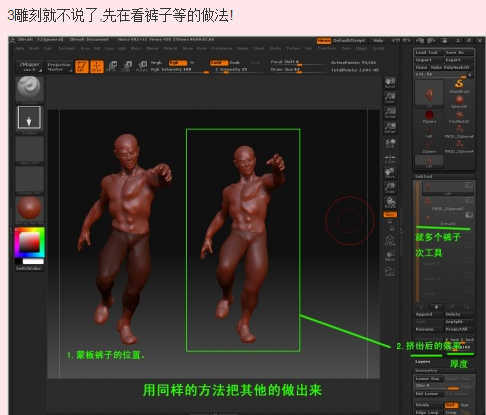Click the Delete subtool button

point(459,314)
